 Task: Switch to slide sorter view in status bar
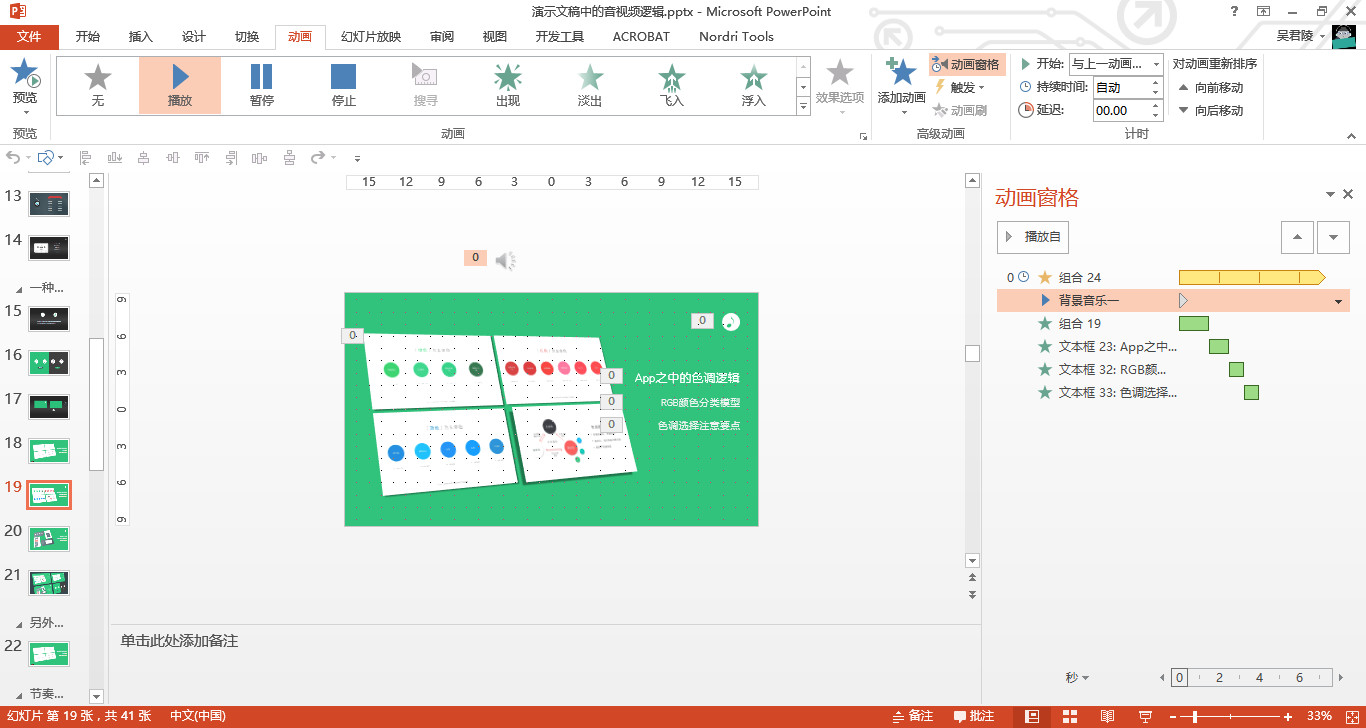point(1070,716)
